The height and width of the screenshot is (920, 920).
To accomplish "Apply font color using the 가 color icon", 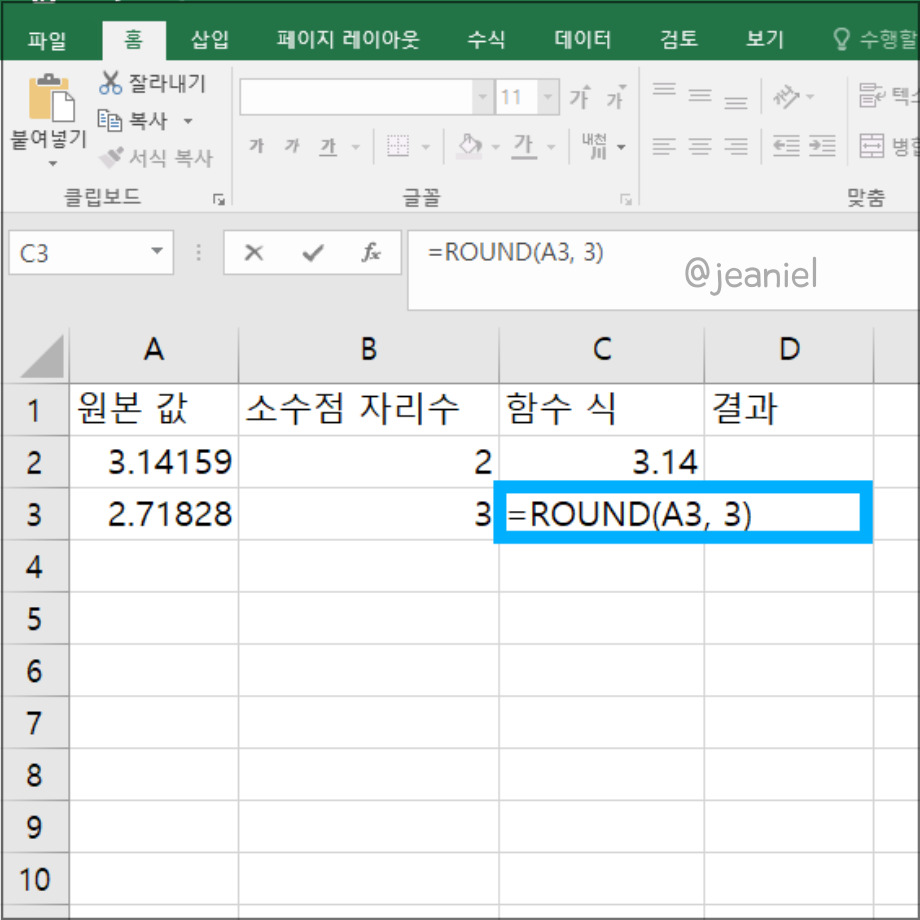I will point(524,143).
